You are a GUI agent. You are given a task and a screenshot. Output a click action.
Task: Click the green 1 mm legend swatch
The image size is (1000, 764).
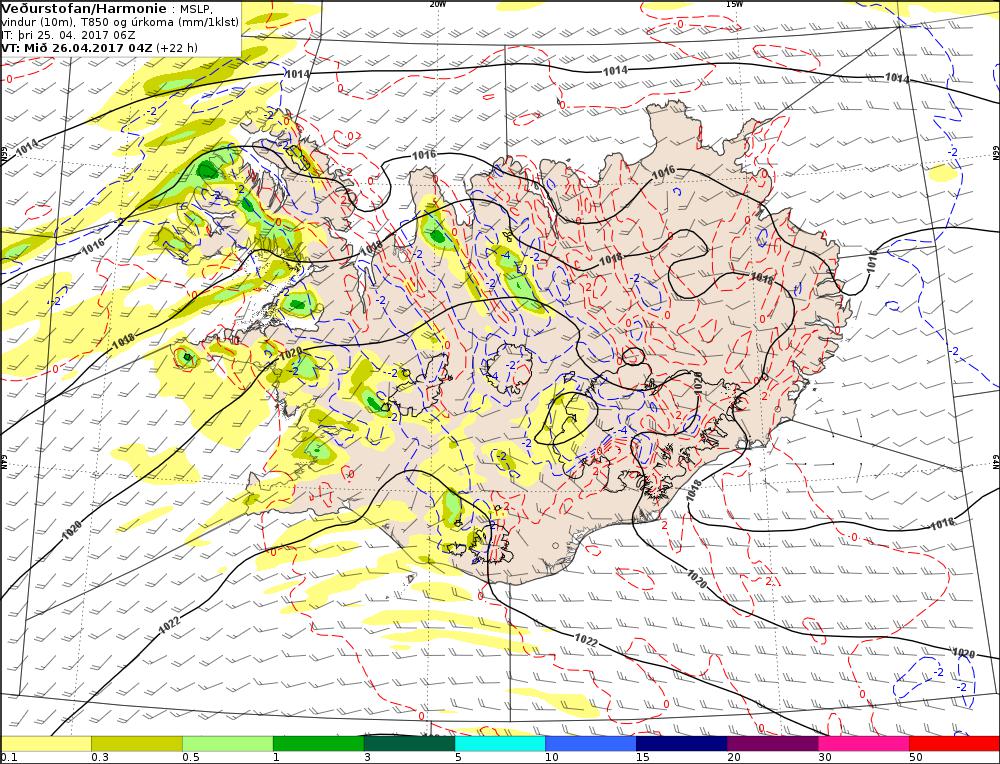pos(318,744)
